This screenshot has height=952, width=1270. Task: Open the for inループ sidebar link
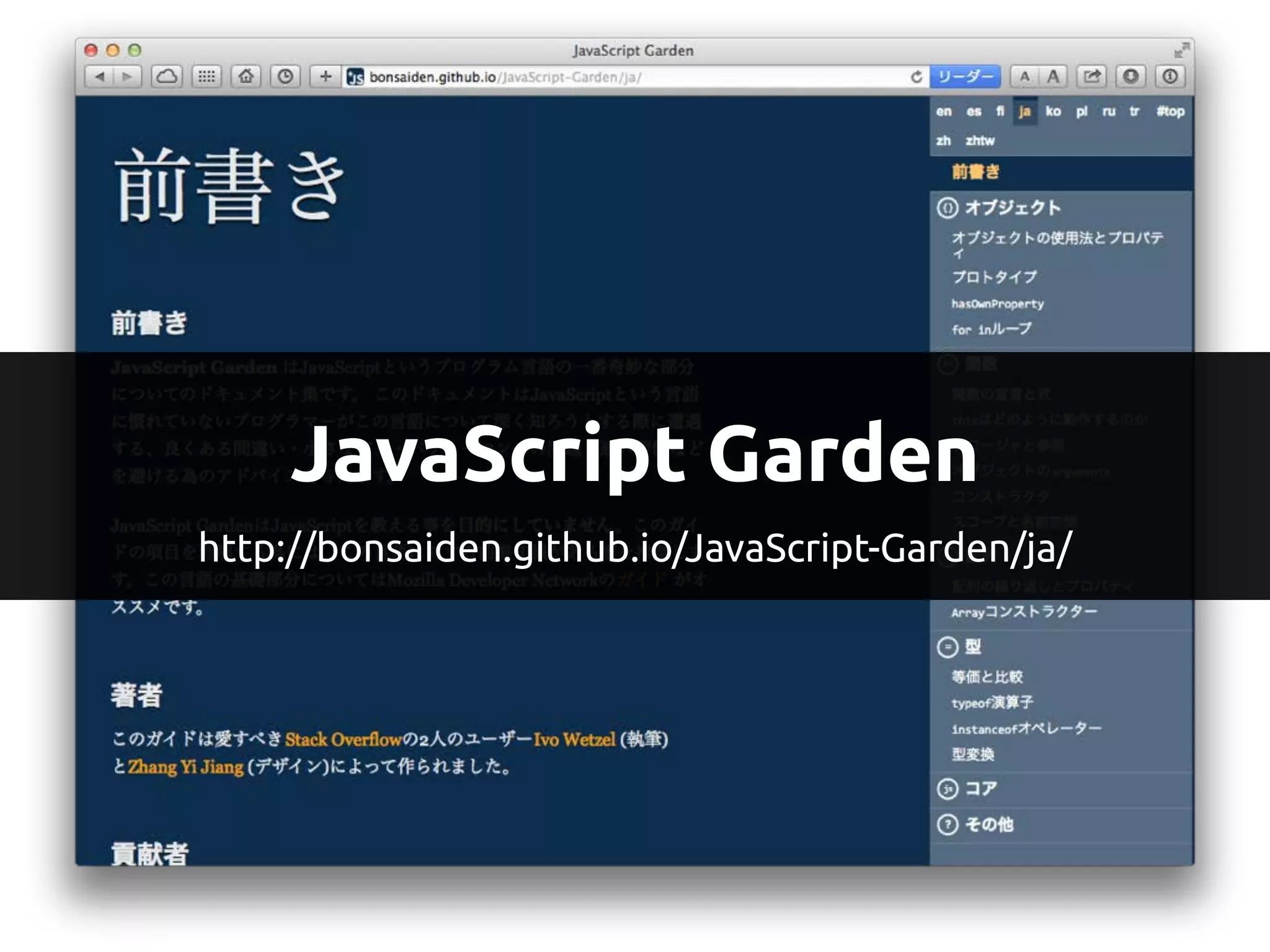pos(992,329)
